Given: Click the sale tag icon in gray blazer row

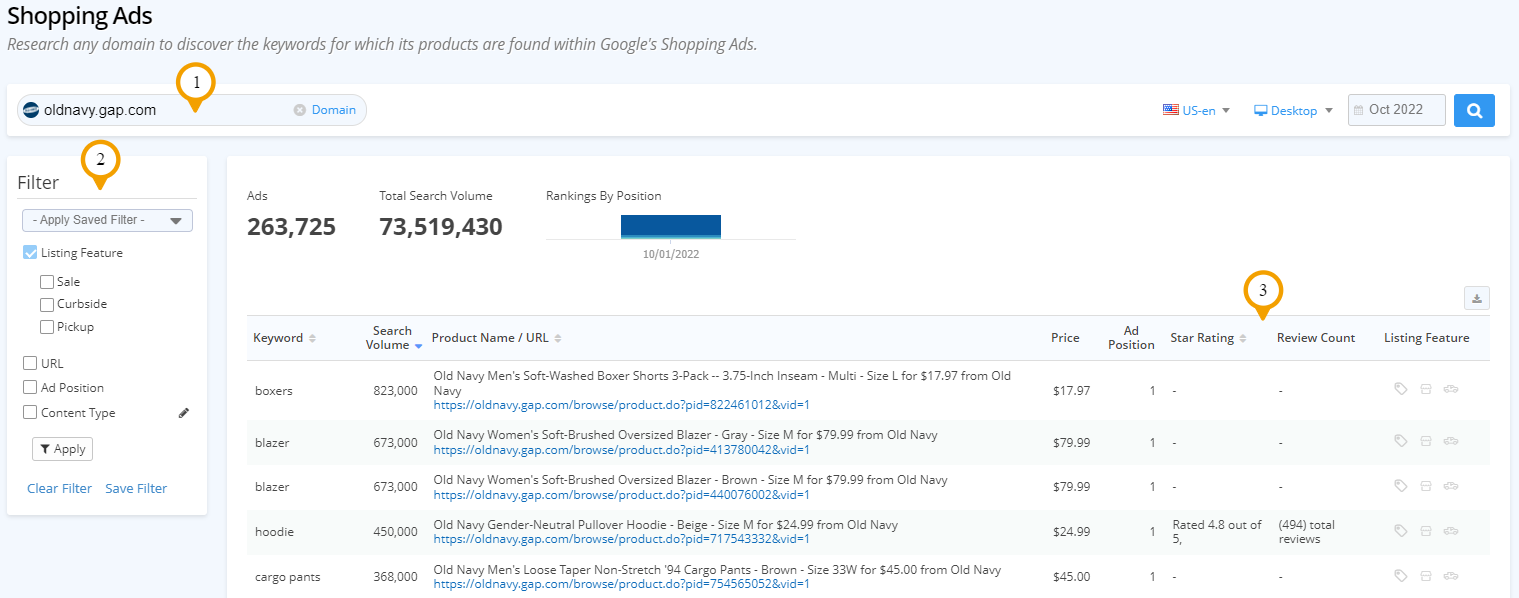Looking at the screenshot, I should 1401,441.
